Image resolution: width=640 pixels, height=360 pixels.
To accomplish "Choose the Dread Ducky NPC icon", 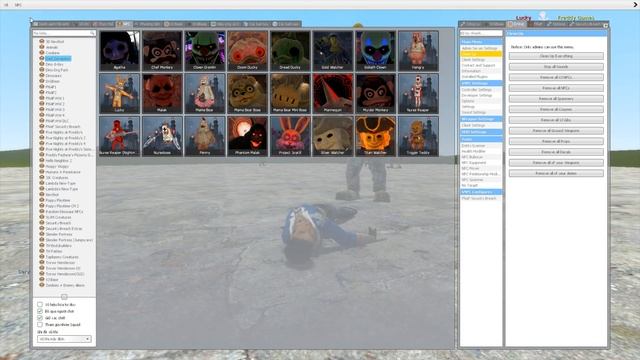I will click(x=290, y=51).
